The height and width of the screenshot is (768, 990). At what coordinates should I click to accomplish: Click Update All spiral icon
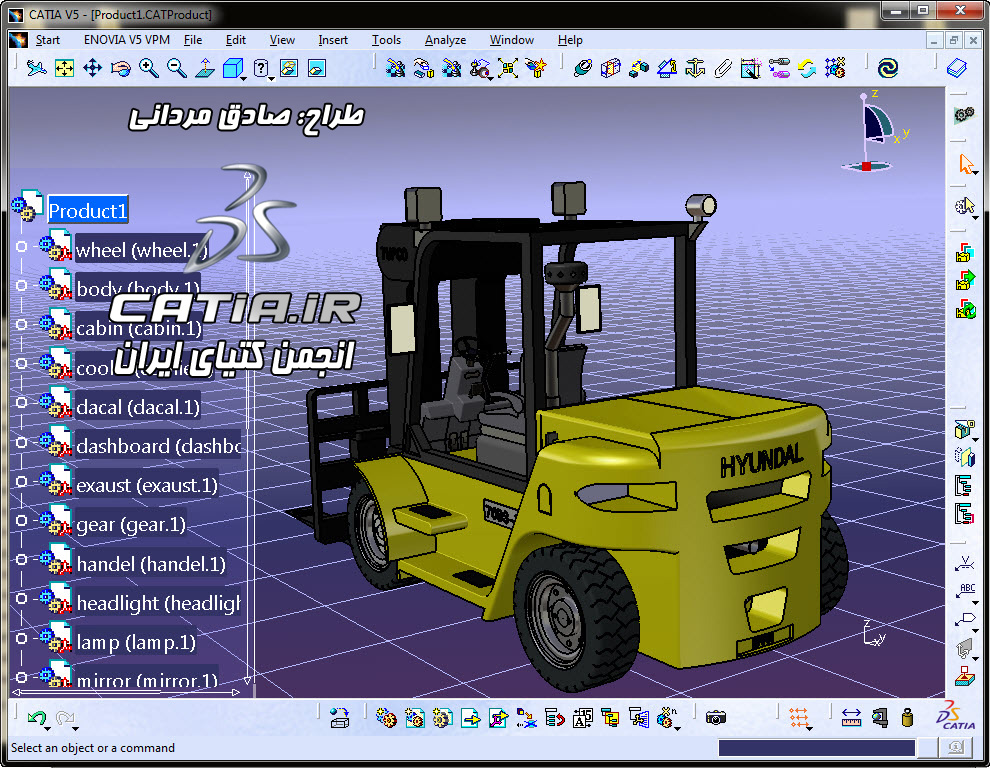888,68
